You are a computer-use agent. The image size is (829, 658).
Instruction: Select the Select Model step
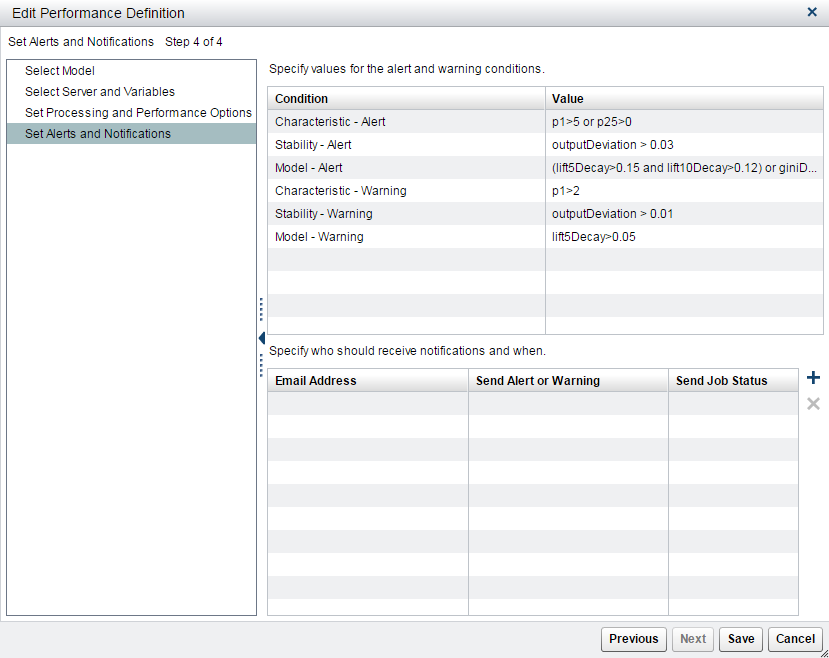point(60,71)
